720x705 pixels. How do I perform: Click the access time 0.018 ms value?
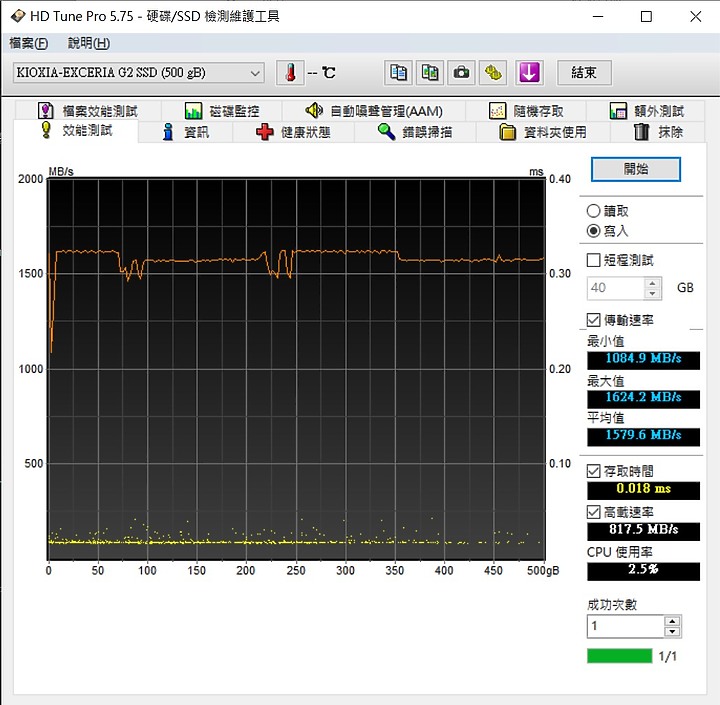pyautogui.click(x=643, y=490)
